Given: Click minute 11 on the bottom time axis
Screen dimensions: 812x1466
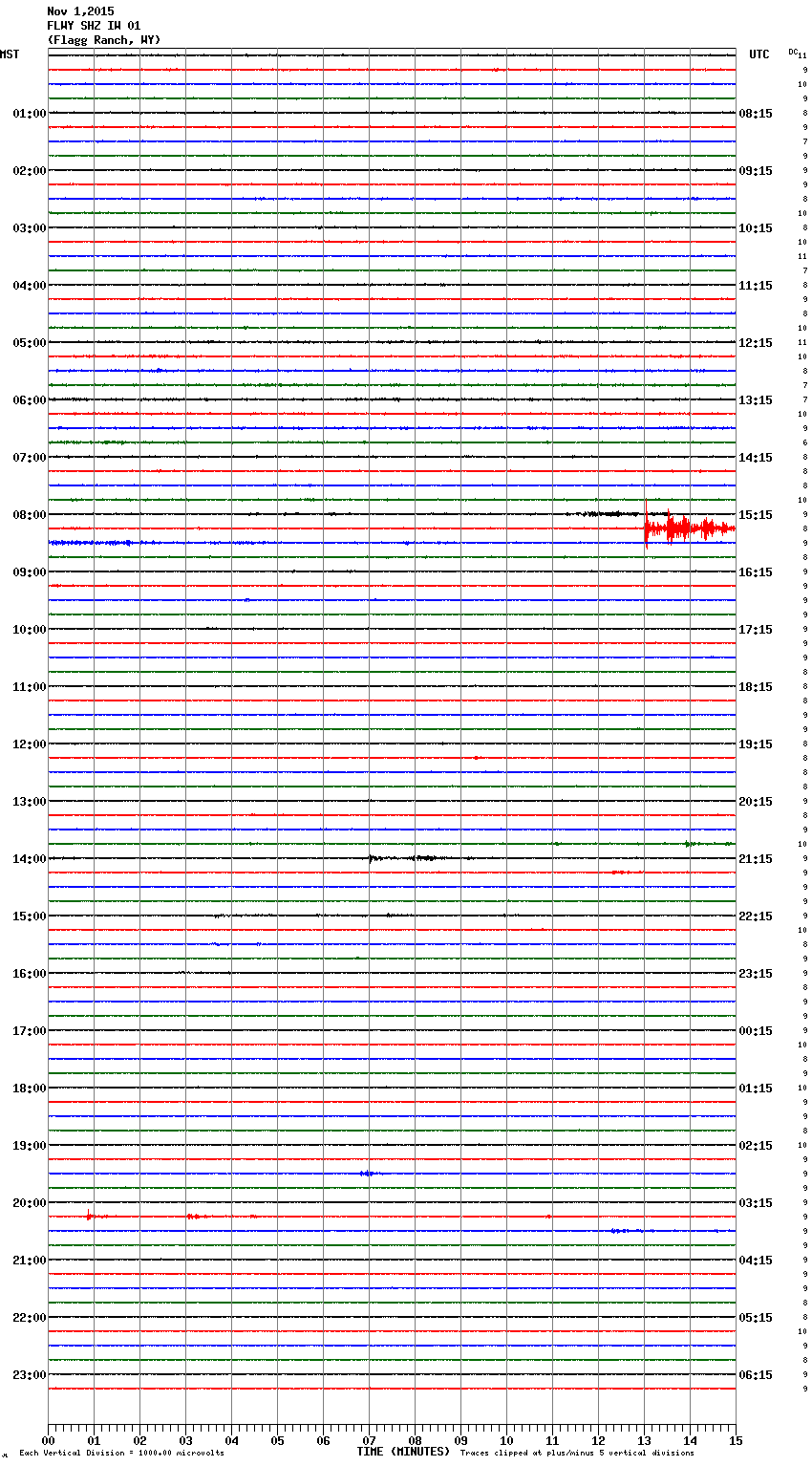Looking at the screenshot, I should coord(552,1440).
